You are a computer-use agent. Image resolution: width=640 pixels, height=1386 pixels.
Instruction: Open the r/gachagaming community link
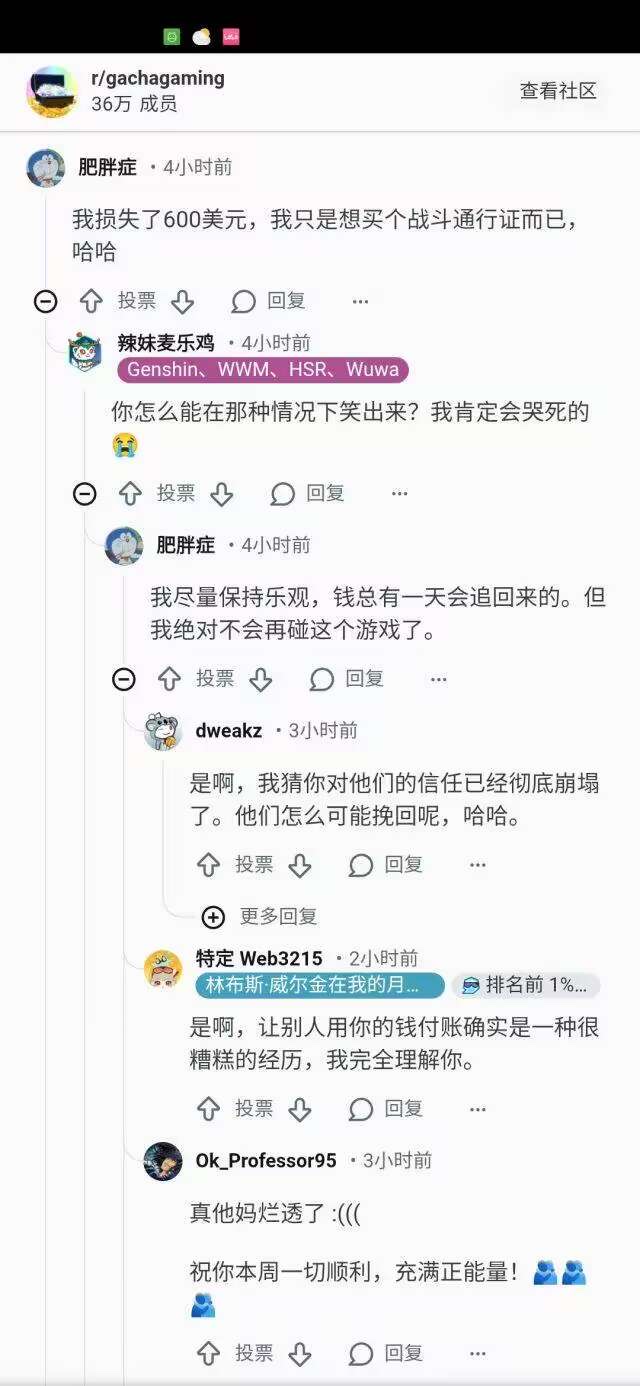coord(158,78)
